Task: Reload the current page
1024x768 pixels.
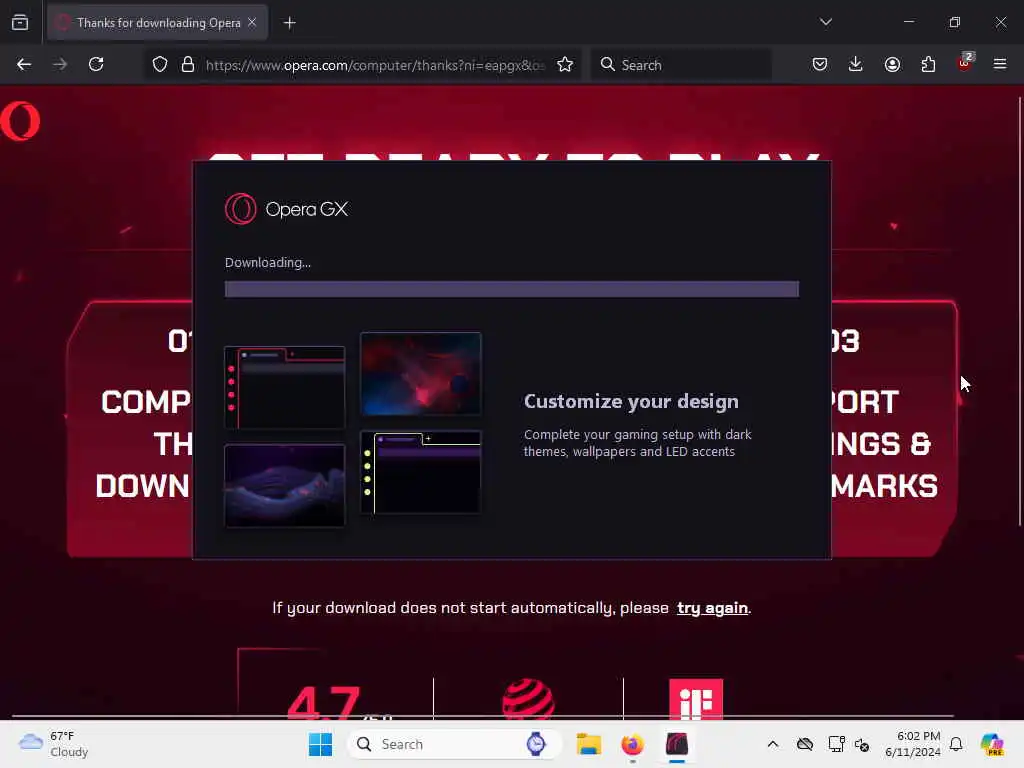Action: [96, 64]
